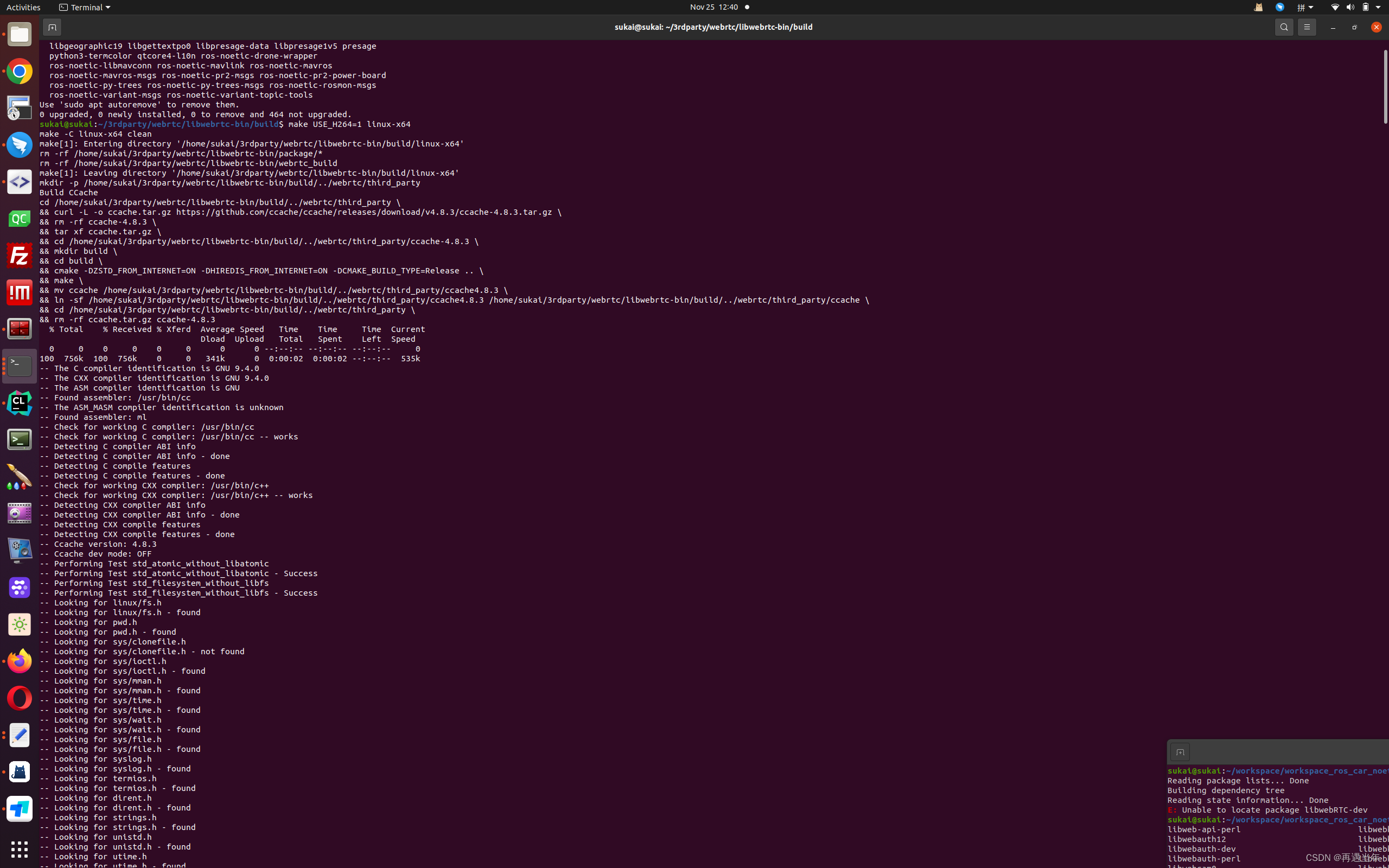Open GIMP paint tool from the dock
The height and width of the screenshot is (868, 1389).
19,476
